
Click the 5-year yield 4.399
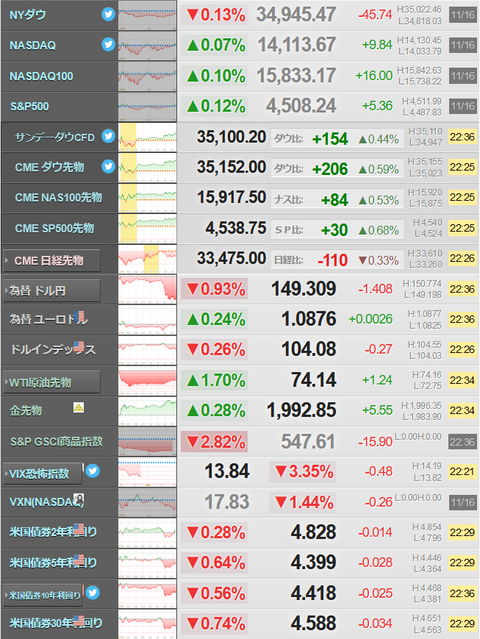[x=313, y=562]
